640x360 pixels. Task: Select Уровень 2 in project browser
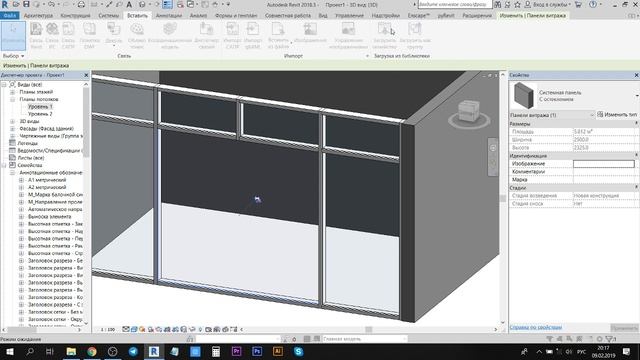40,114
